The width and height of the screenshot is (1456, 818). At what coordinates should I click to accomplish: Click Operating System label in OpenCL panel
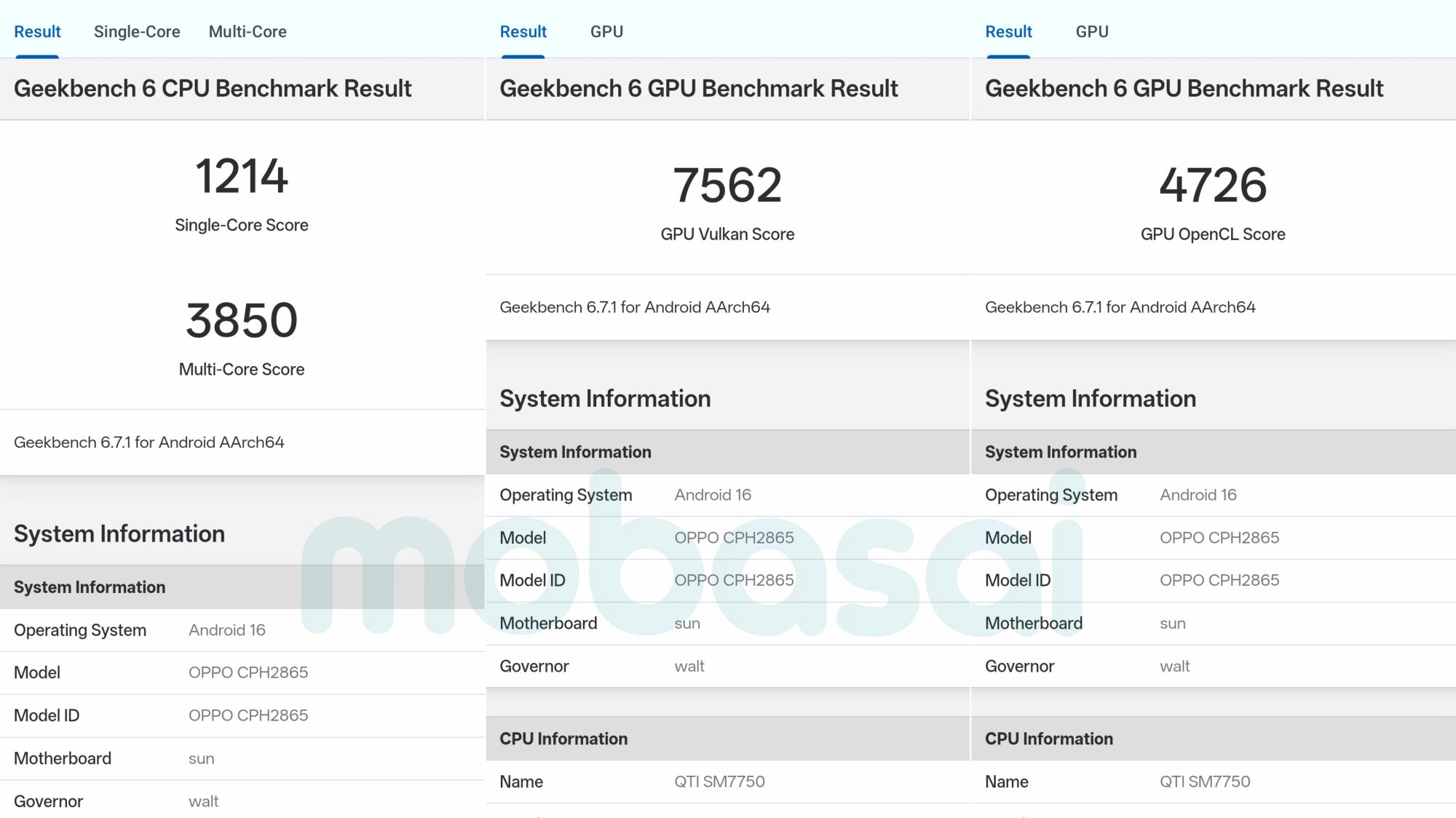(1051, 495)
